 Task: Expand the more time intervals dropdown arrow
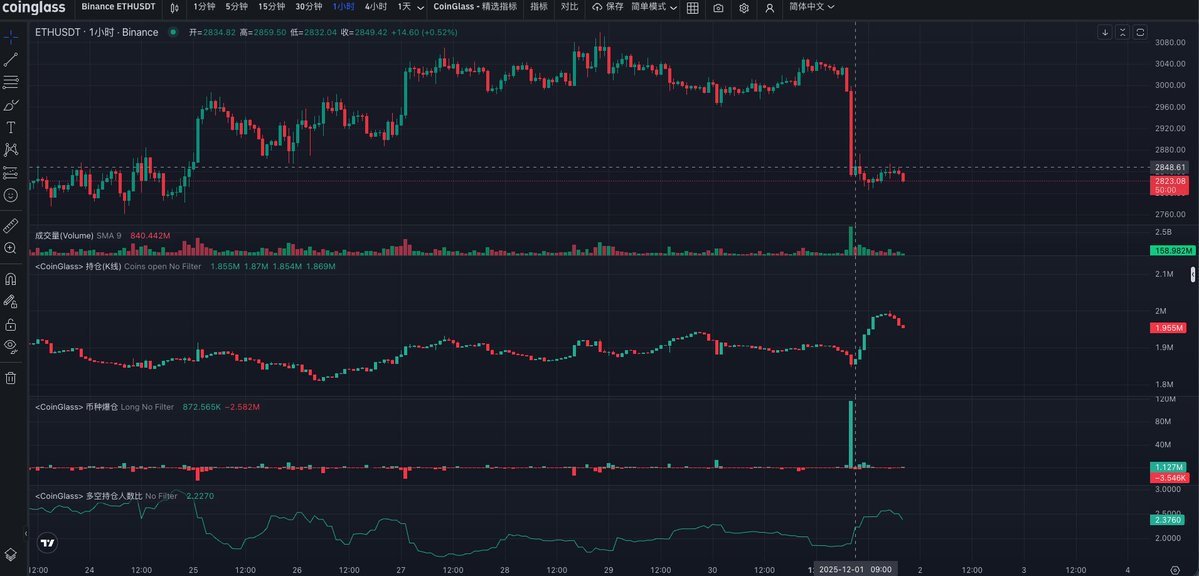point(419,7)
